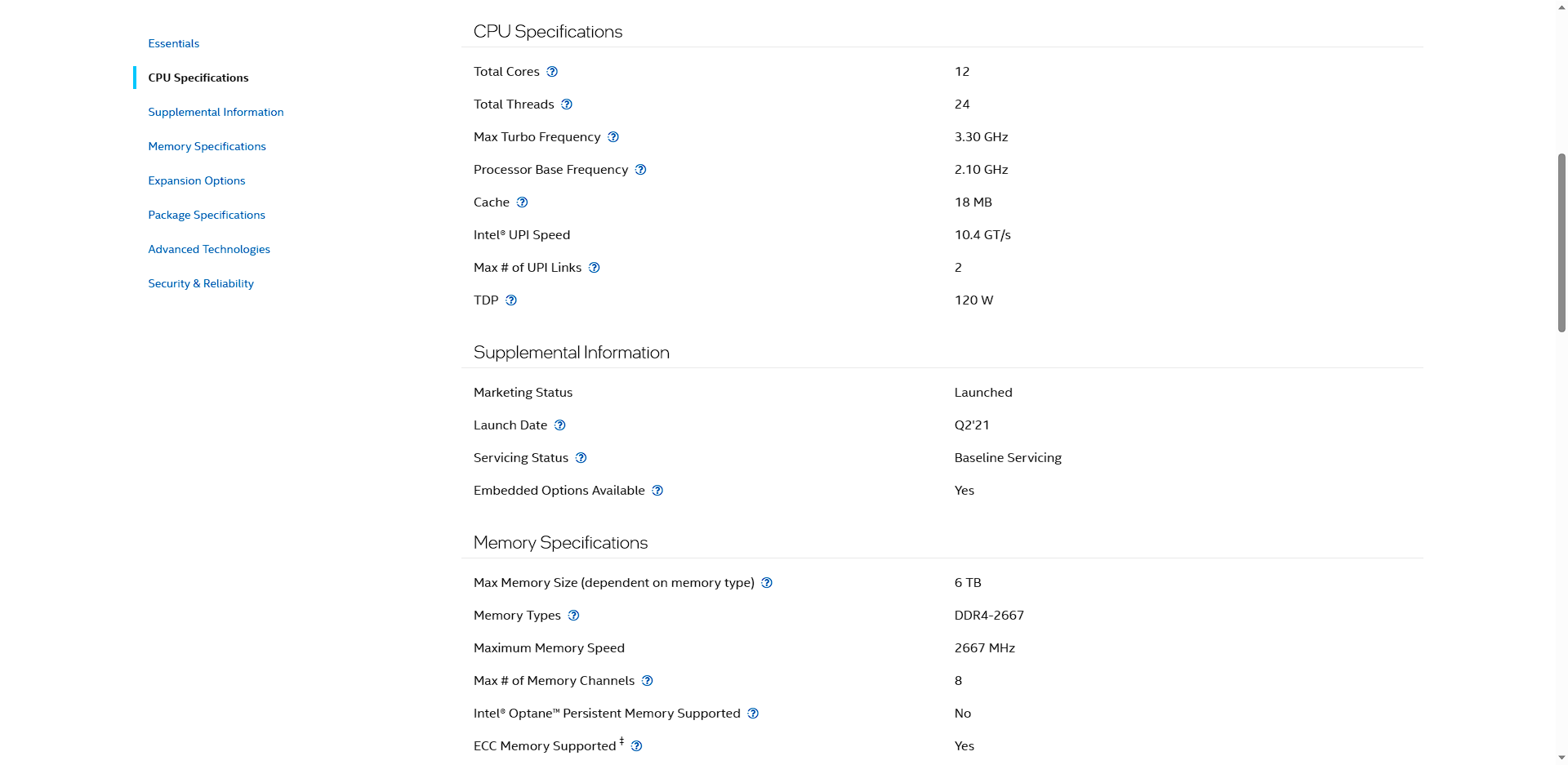This screenshot has width=1568, height=765.
Task: Show help for Max # of Memory Channels
Action: tap(648, 681)
